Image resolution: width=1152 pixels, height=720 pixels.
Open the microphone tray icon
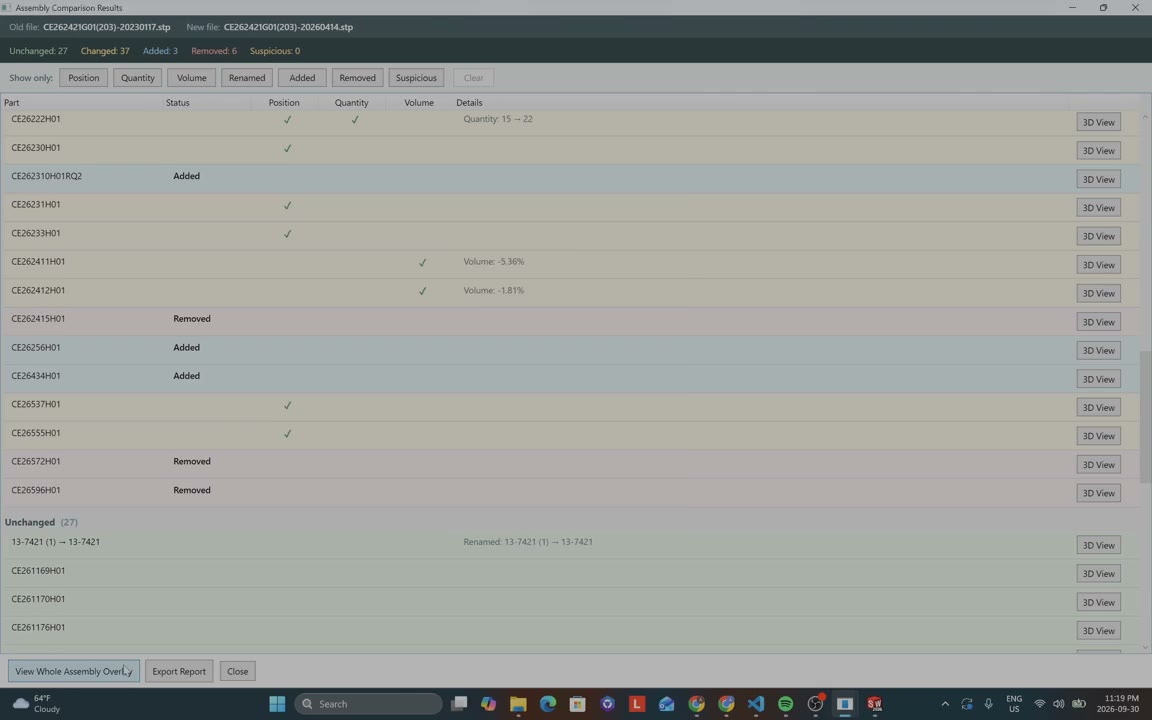pos(988,704)
